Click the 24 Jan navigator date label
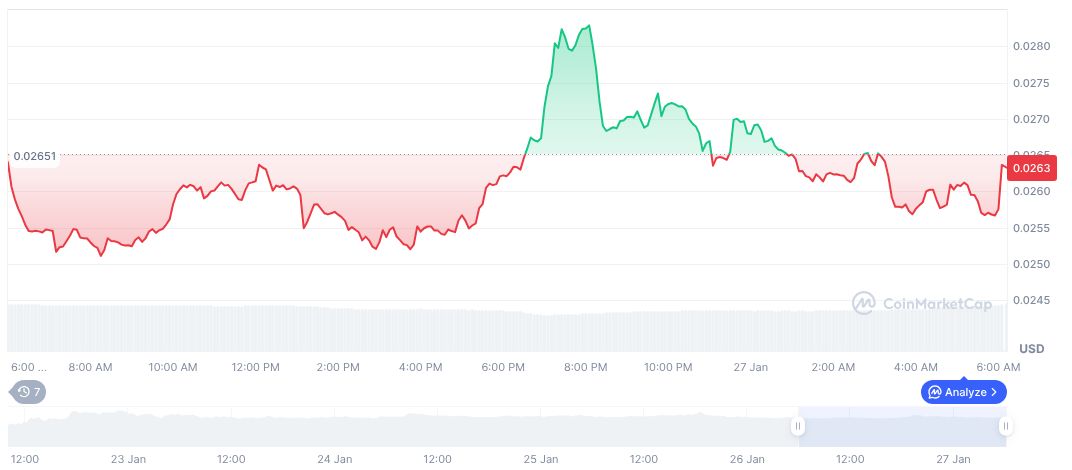The image size is (1072, 470). coord(335,459)
